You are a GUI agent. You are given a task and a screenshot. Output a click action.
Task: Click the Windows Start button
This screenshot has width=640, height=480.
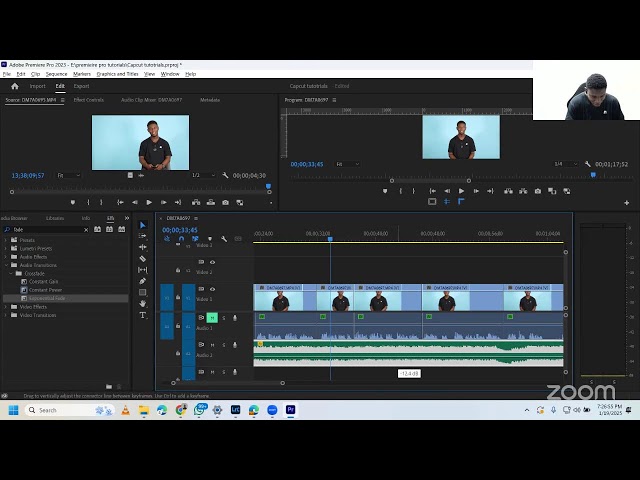[13, 410]
